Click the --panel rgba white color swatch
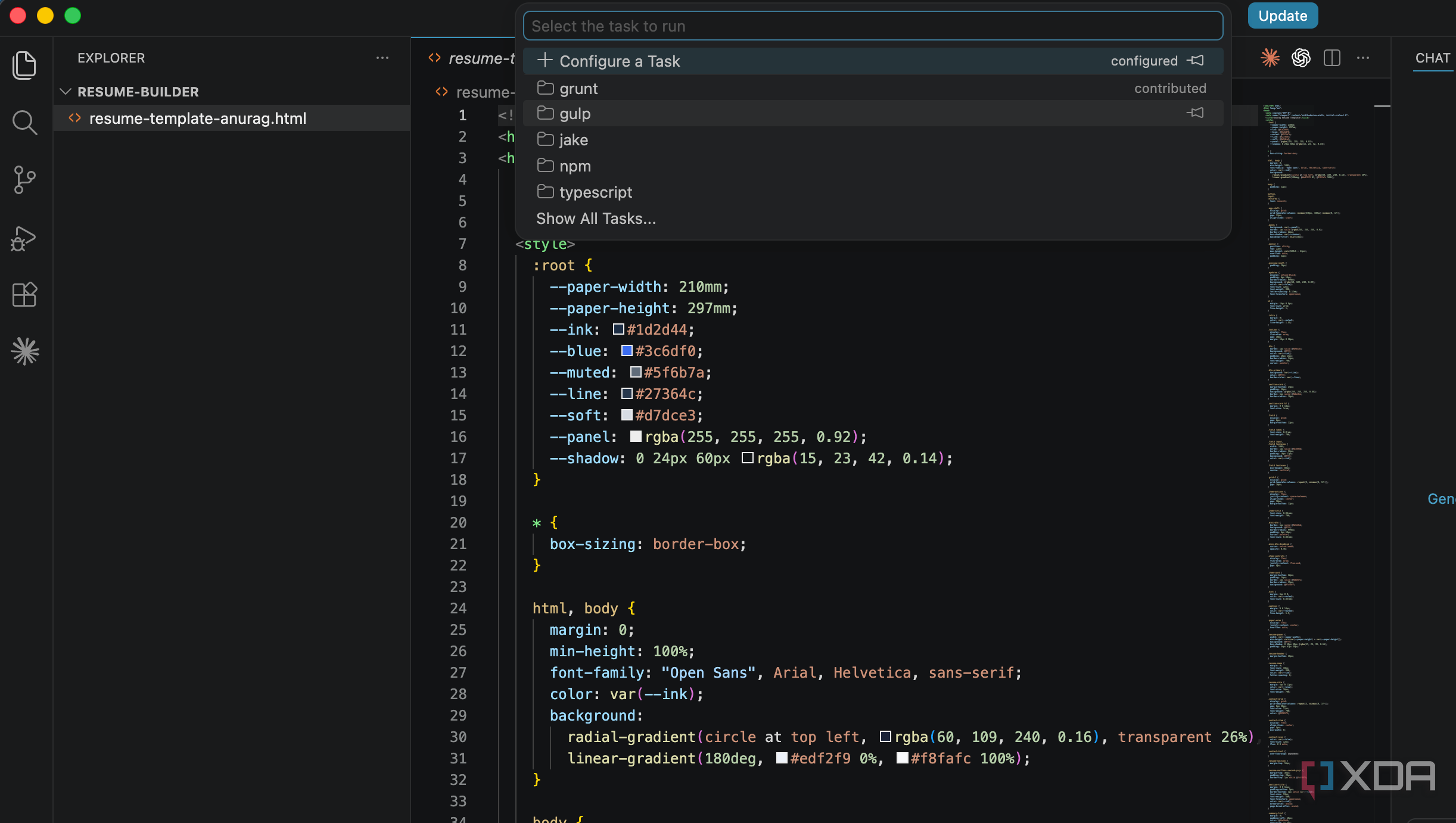The height and width of the screenshot is (823, 1456). (x=636, y=437)
